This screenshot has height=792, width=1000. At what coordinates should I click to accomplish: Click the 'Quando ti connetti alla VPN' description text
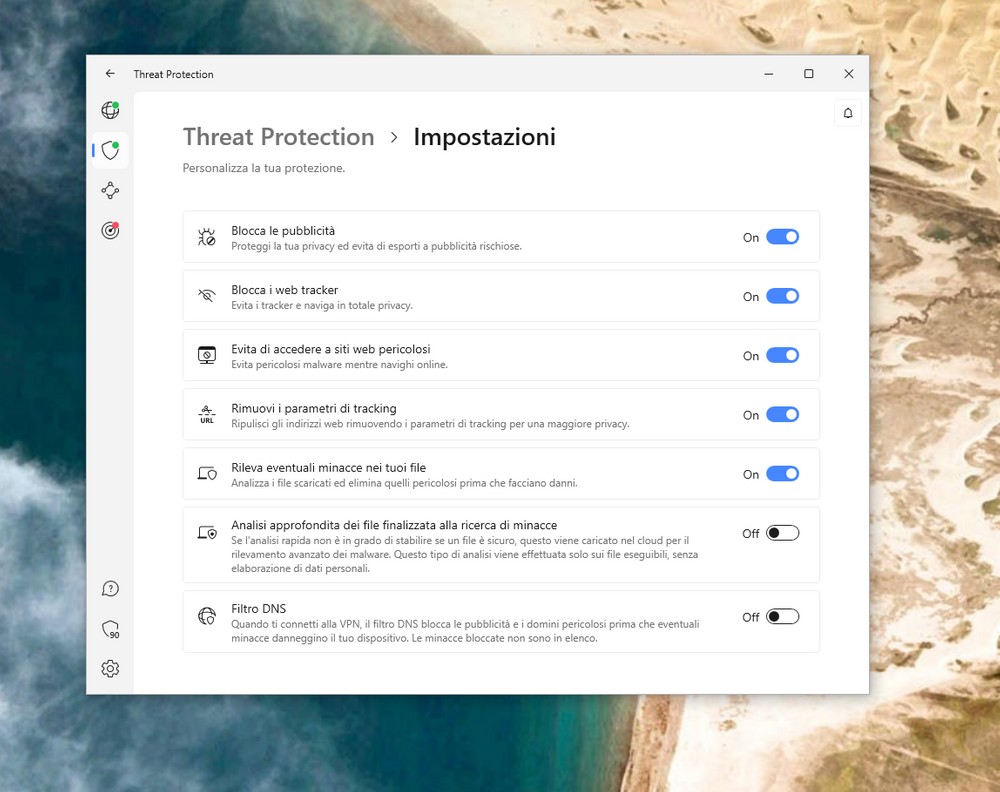coord(465,631)
